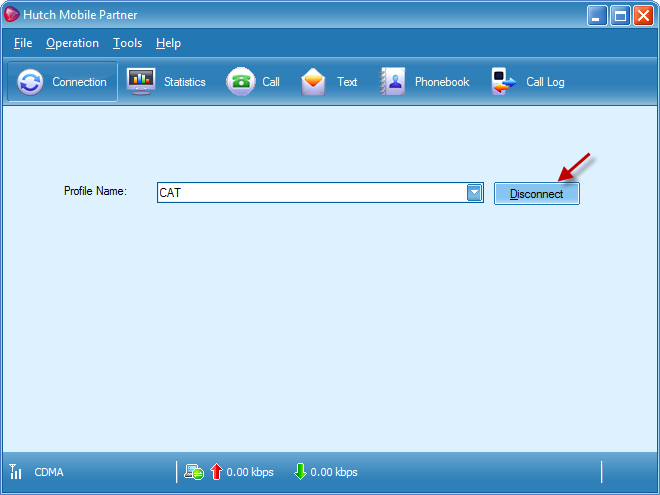Close the Hutch Mobile Partner window
The width and height of the screenshot is (660, 495).
point(644,16)
